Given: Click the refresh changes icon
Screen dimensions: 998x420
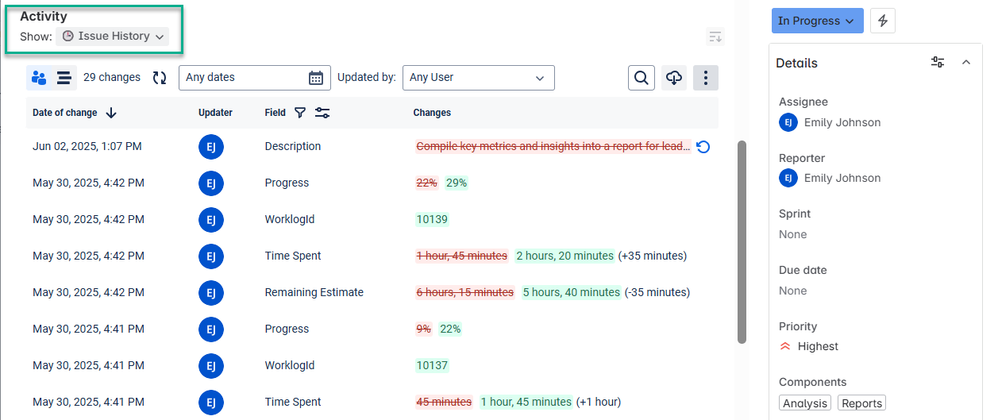Looking at the screenshot, I should point(159,78).
